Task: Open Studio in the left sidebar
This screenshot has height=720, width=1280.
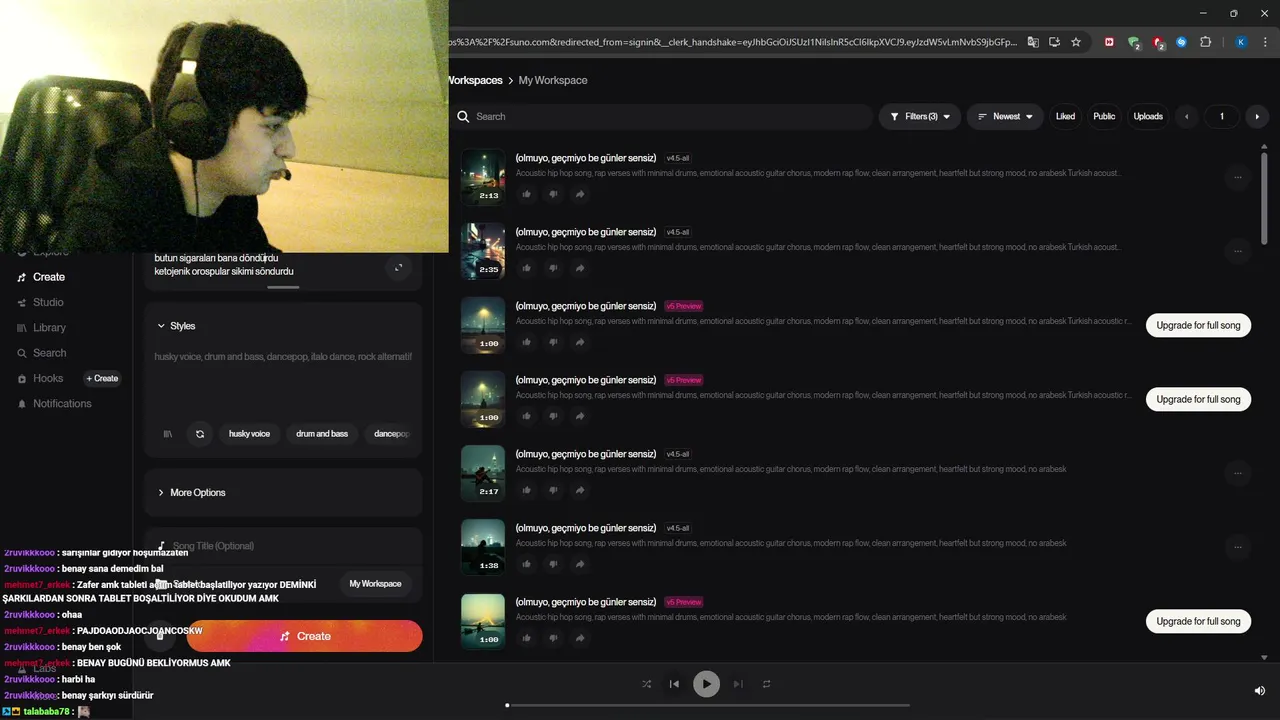Action: pos(48,302)
